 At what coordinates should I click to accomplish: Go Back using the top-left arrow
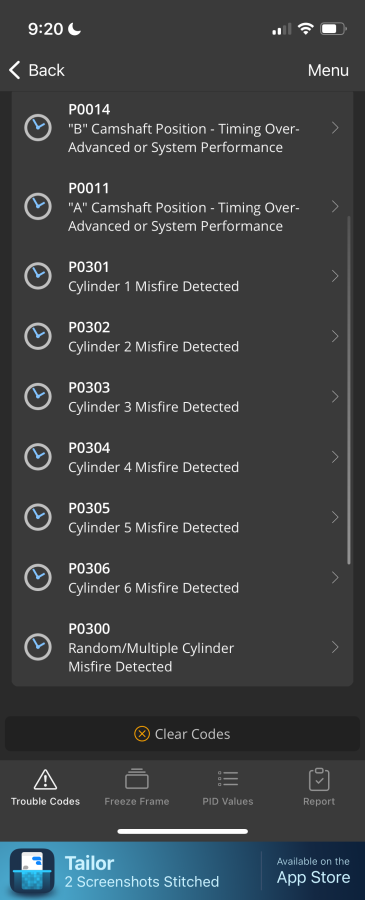tap(36, 70)
